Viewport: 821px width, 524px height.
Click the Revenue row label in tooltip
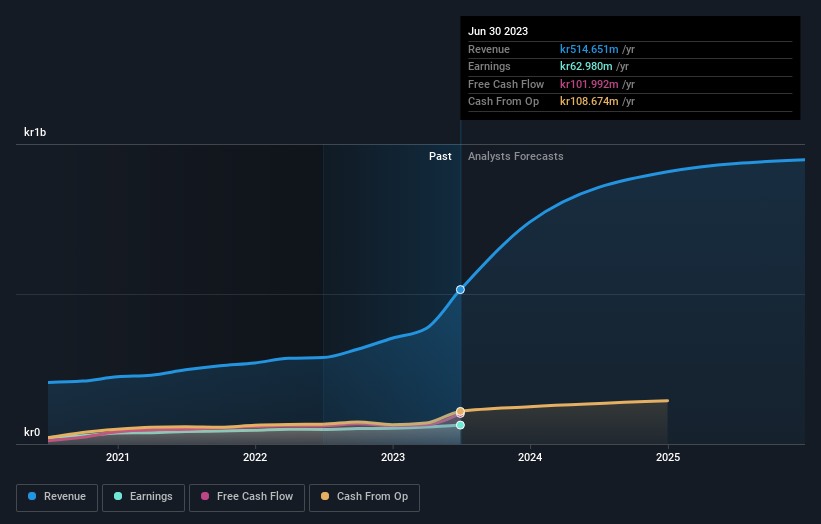[x=489, y=49]
